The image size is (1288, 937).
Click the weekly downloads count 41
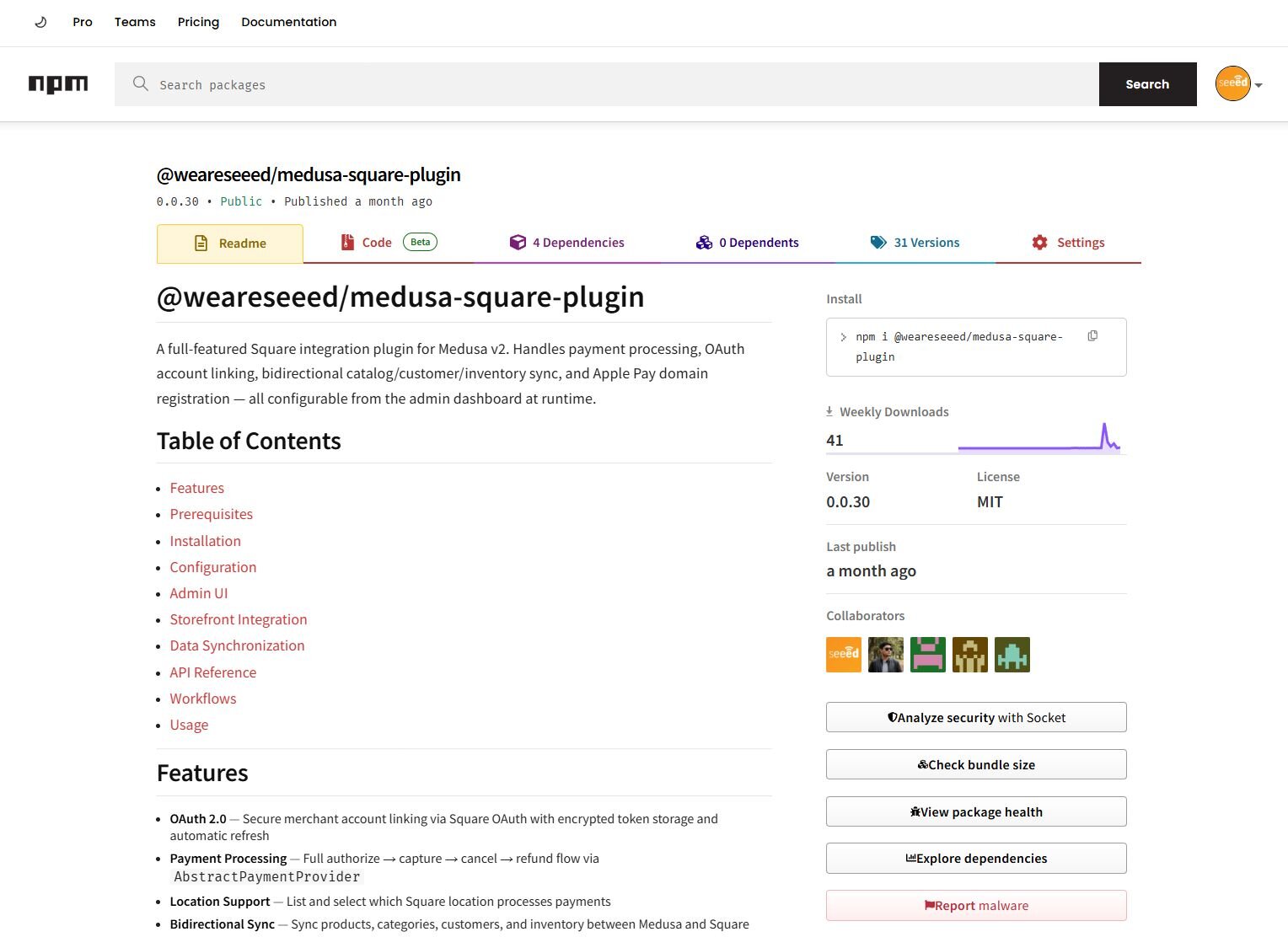(835, 440)
